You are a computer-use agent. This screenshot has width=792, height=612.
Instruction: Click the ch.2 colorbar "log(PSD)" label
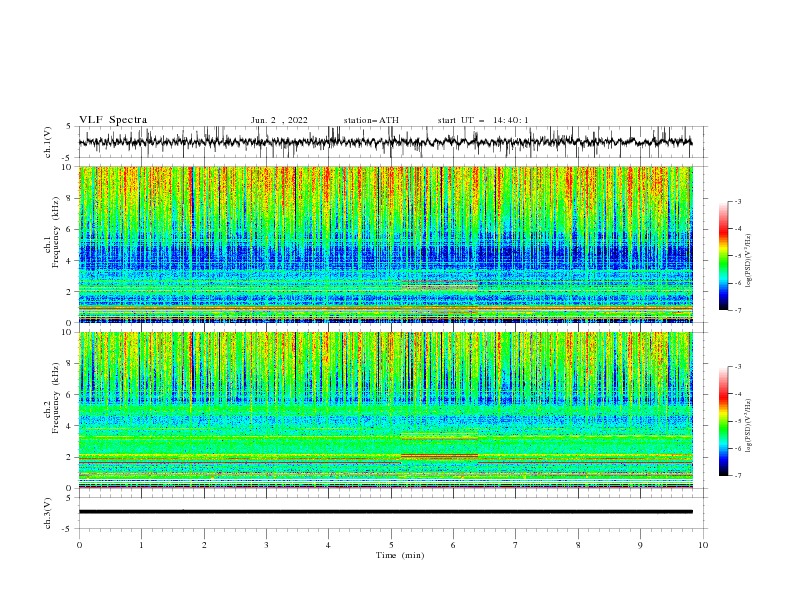click(x=750, y=426)
